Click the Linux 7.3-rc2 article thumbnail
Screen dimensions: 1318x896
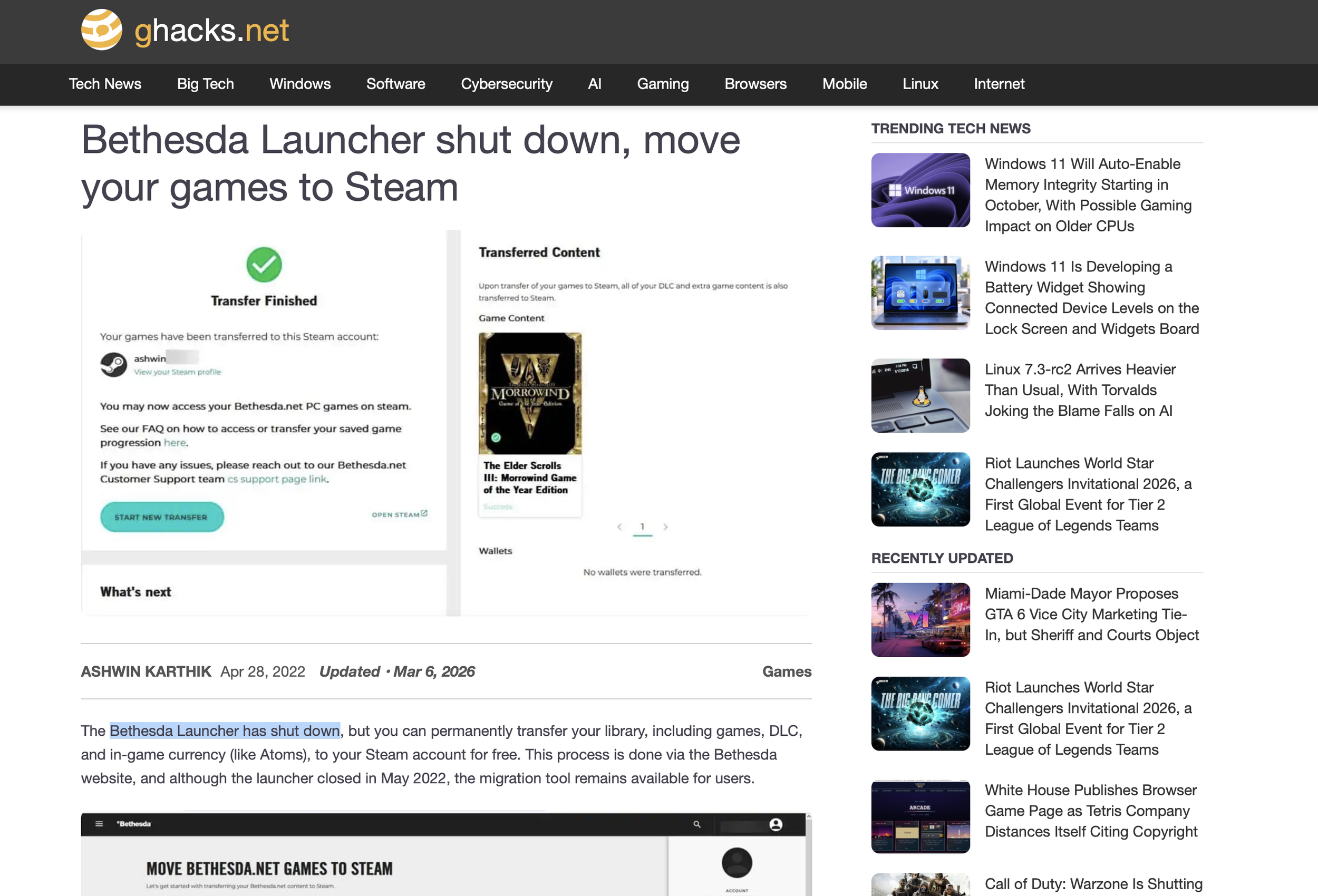click(920, 395)
